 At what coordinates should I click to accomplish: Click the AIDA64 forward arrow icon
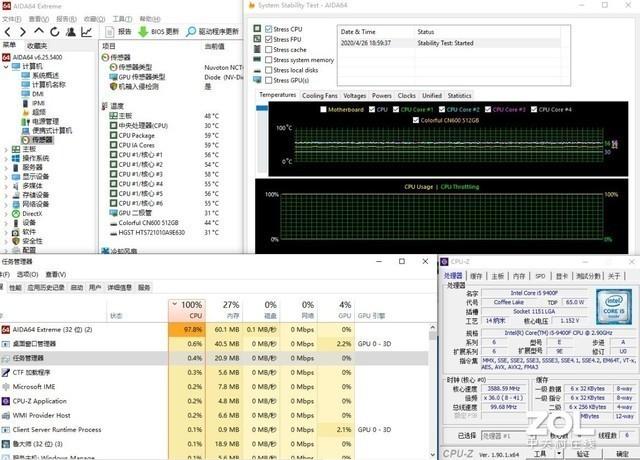coord(23,32)
